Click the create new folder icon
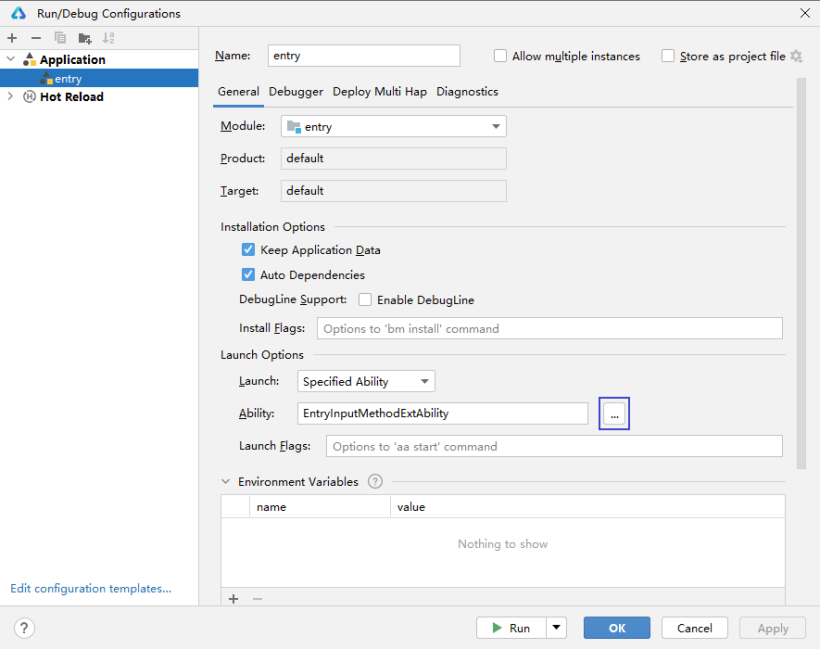 pos(85,38)
